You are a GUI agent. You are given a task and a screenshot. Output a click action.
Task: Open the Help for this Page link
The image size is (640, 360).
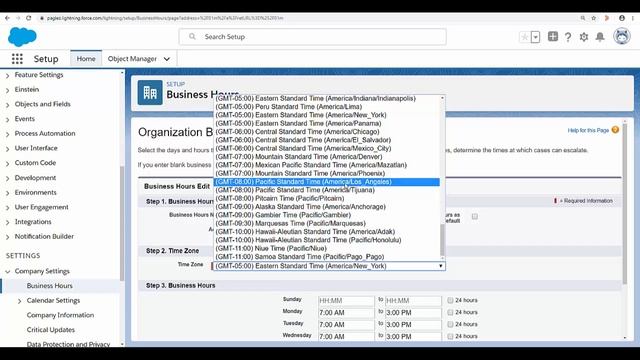588,130
